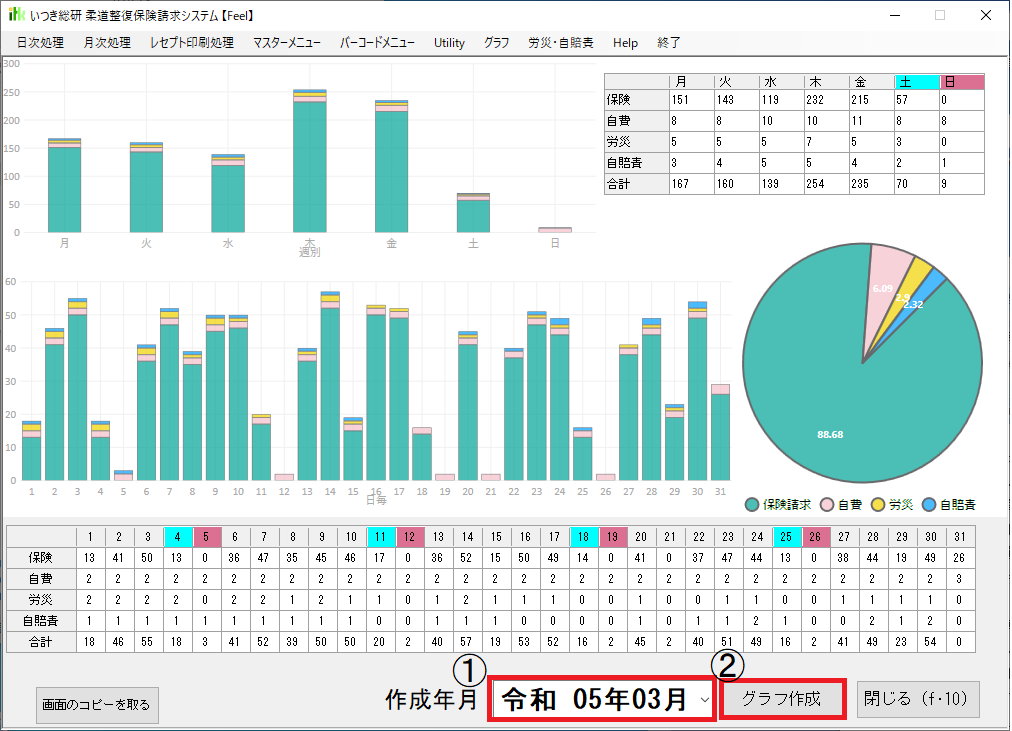The width and height of the screenshot is (1012, 731).
Task: Open the 日次処理 menu
Action: [40, 43]
